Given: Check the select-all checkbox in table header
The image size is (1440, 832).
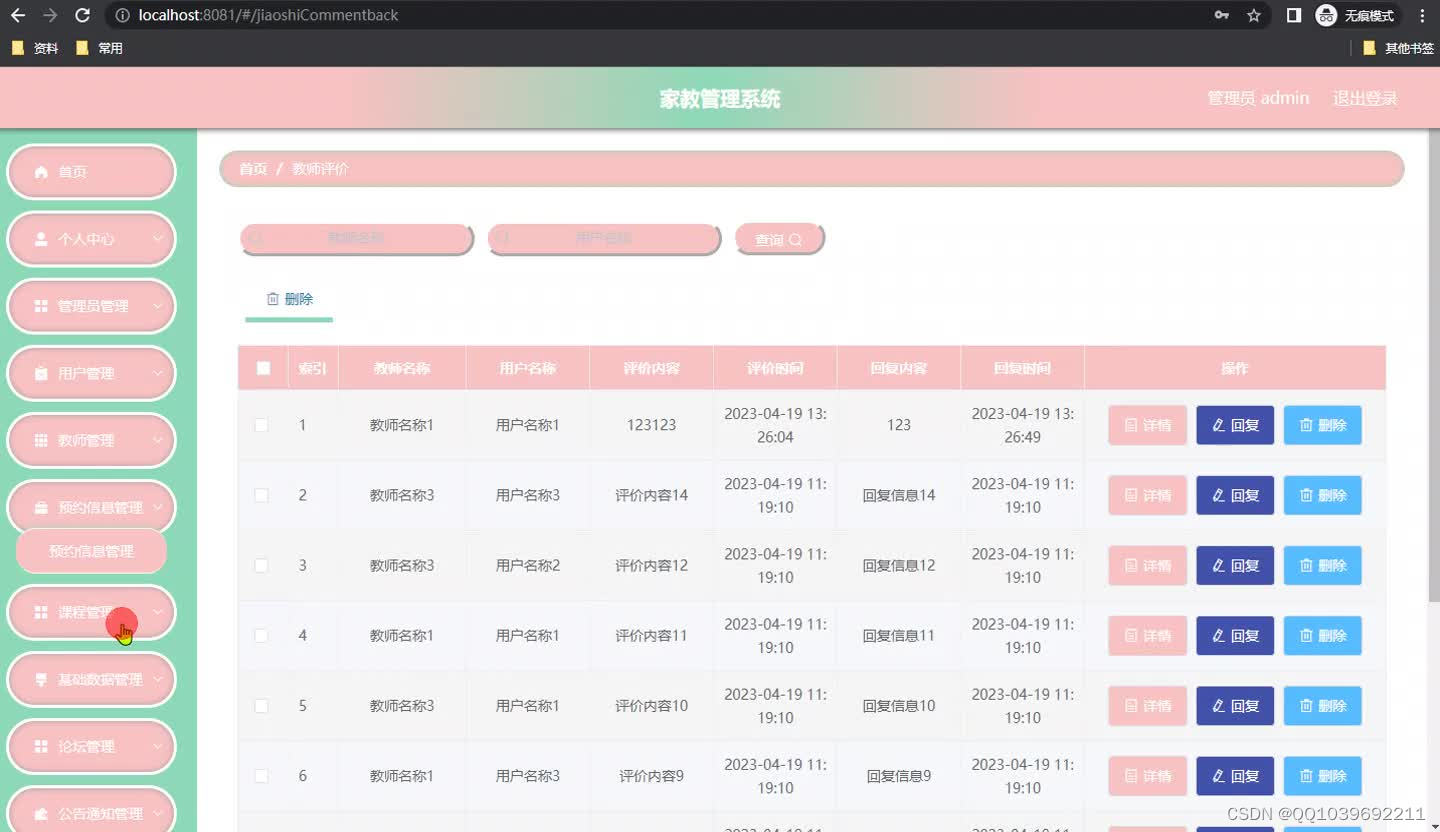Looking at the screenshot, I should pyautogui.click(x=262, y=368).
